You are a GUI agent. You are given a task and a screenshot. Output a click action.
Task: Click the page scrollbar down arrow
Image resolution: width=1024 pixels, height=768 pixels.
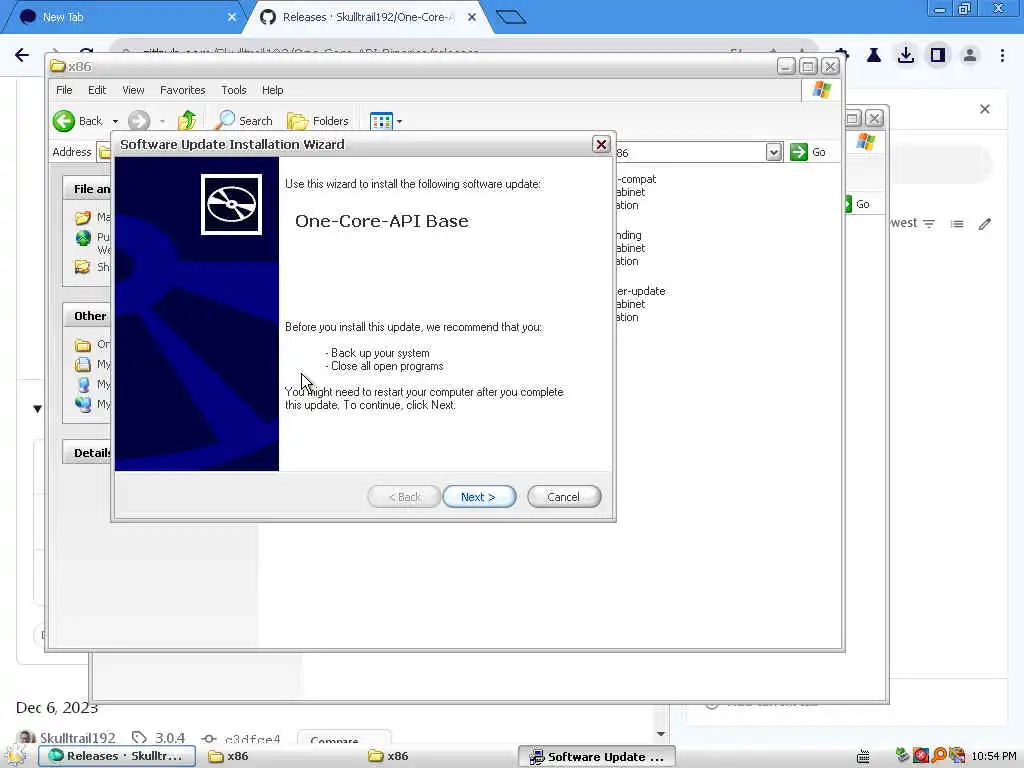coord(660,734)
